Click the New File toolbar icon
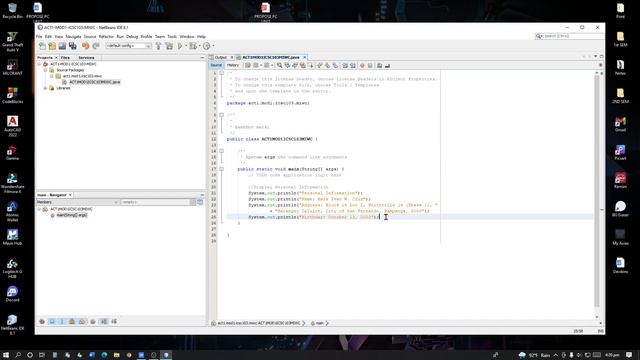 coord(42,46)
